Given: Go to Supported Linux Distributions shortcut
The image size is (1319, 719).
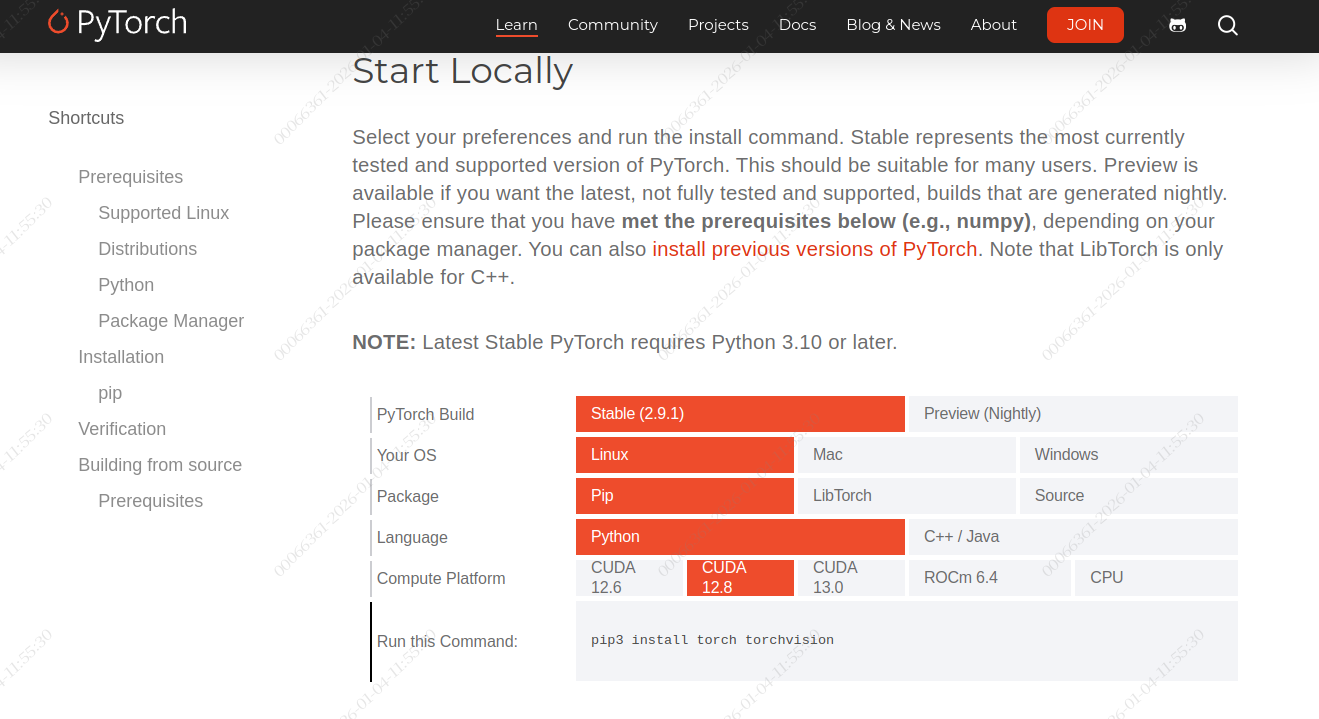Looking at the screenshot, I should point(164,231).
